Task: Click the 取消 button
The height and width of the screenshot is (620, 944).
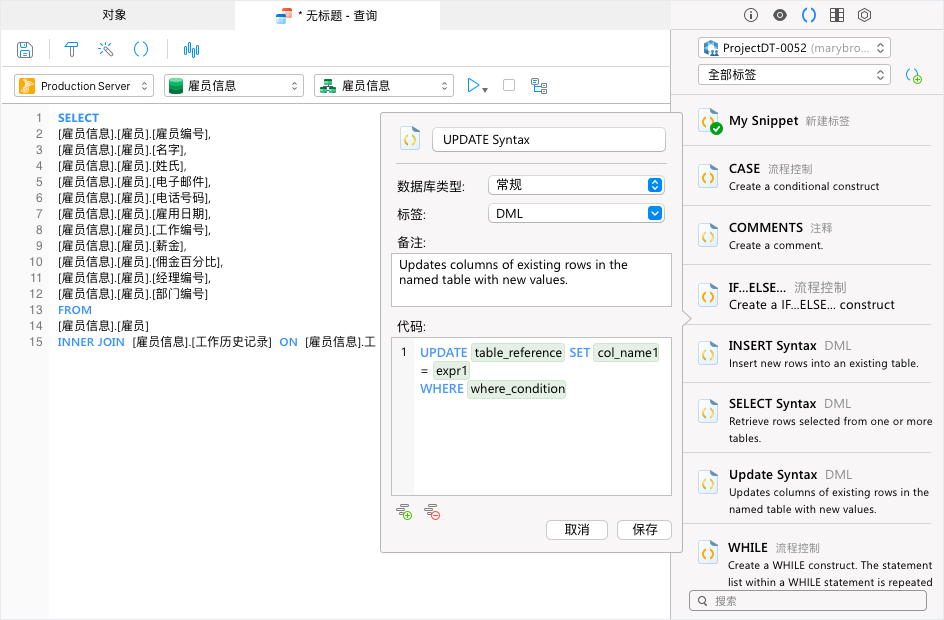Action: pos(577,530)
